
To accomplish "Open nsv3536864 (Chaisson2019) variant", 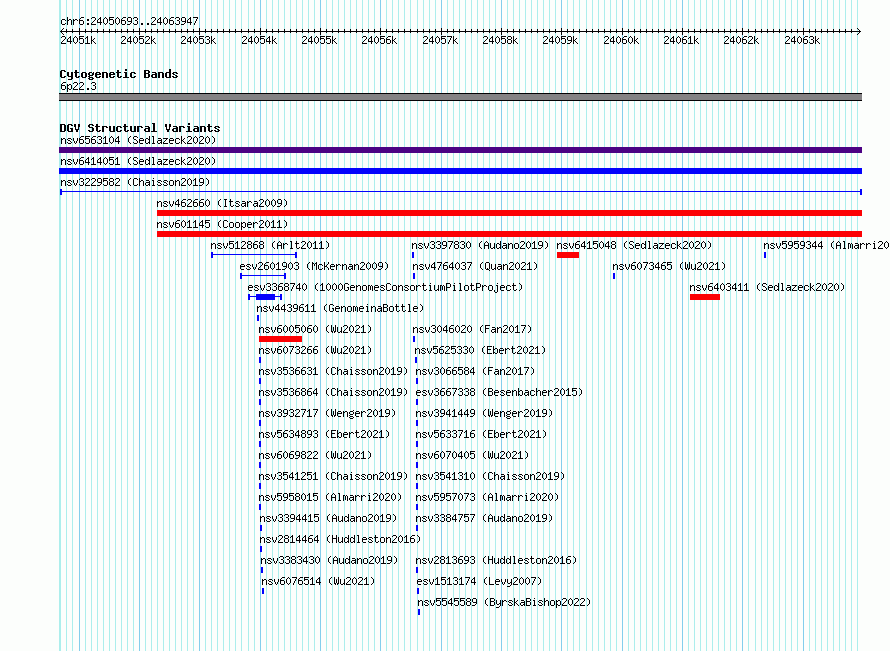I will pos(333,392).
